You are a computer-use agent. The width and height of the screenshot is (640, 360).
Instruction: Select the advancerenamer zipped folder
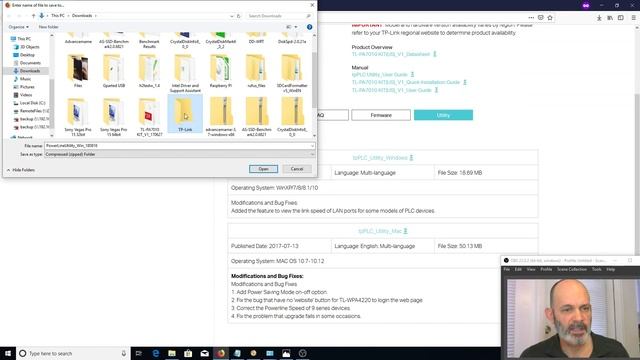[x=221, y=117]
